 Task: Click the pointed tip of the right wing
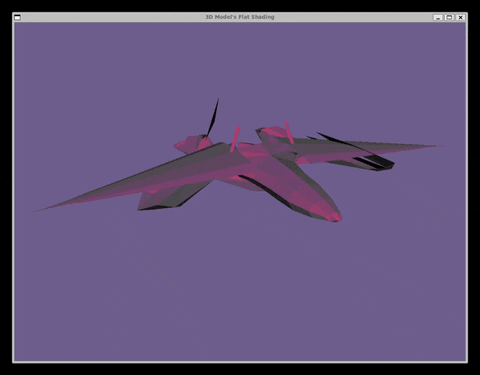pos(437,146)
